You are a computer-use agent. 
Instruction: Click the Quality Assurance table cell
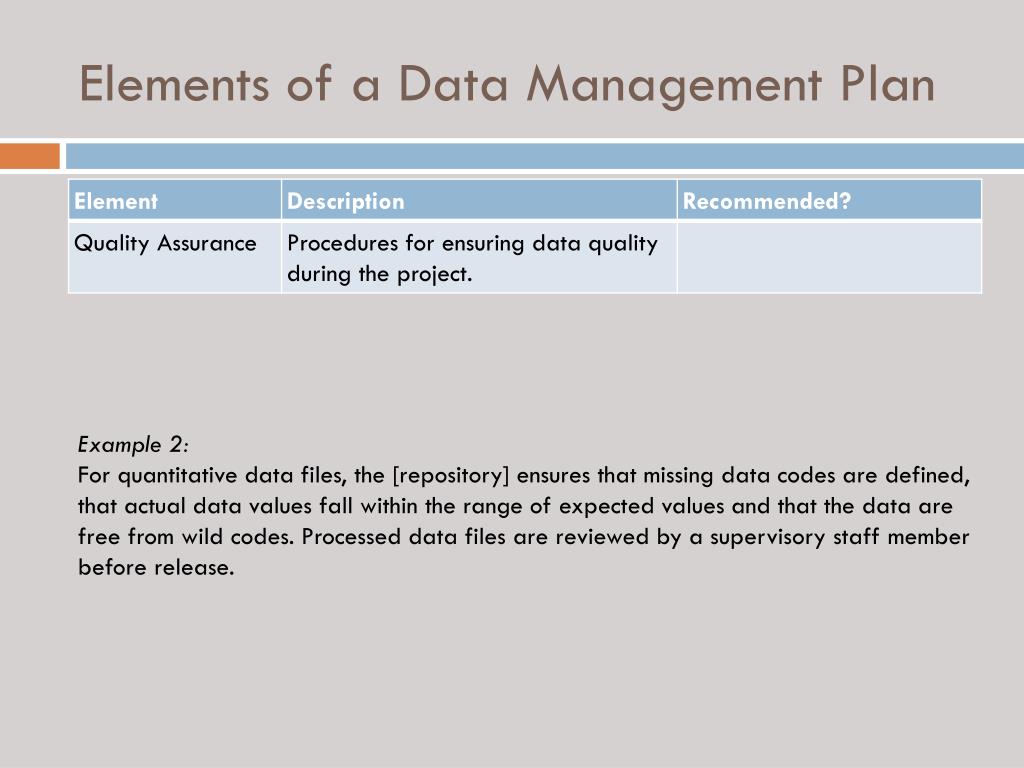click(175, 257)
